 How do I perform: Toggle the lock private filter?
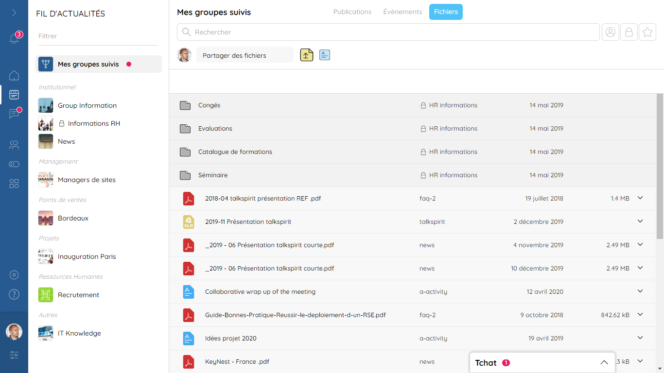(x=629, y=32)
